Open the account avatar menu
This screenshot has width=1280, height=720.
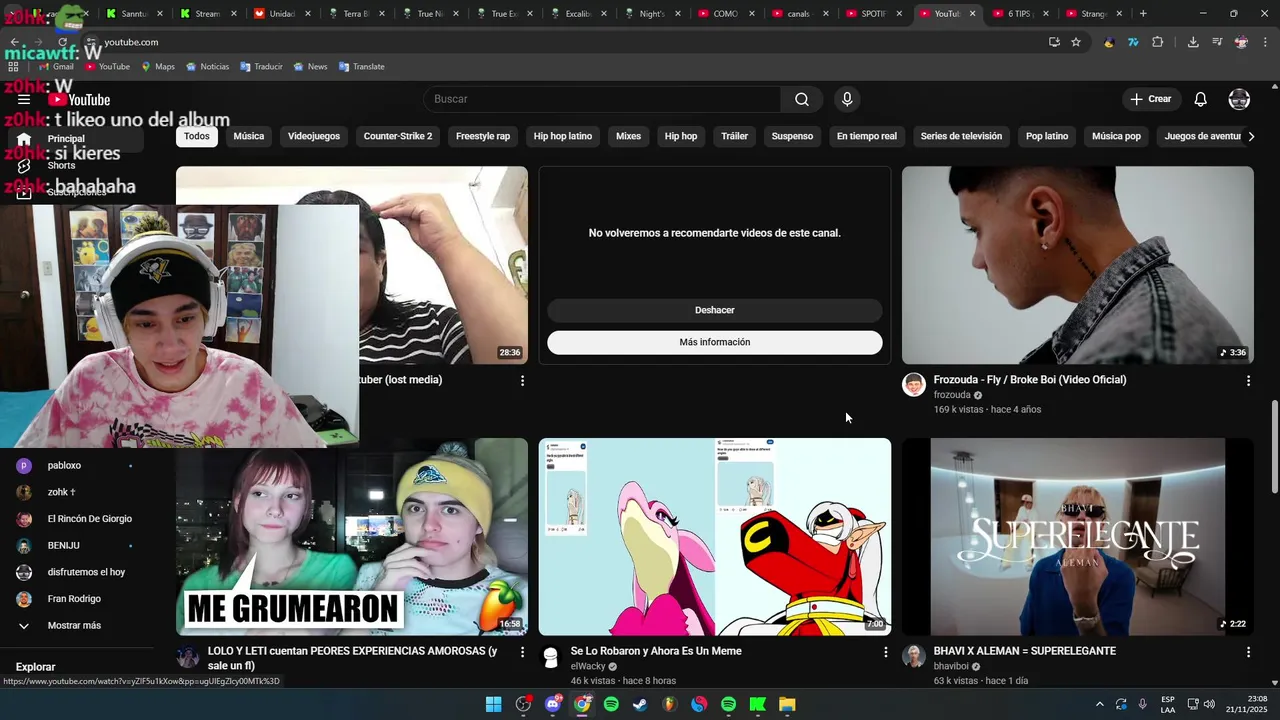click(x=1239, y=99)
